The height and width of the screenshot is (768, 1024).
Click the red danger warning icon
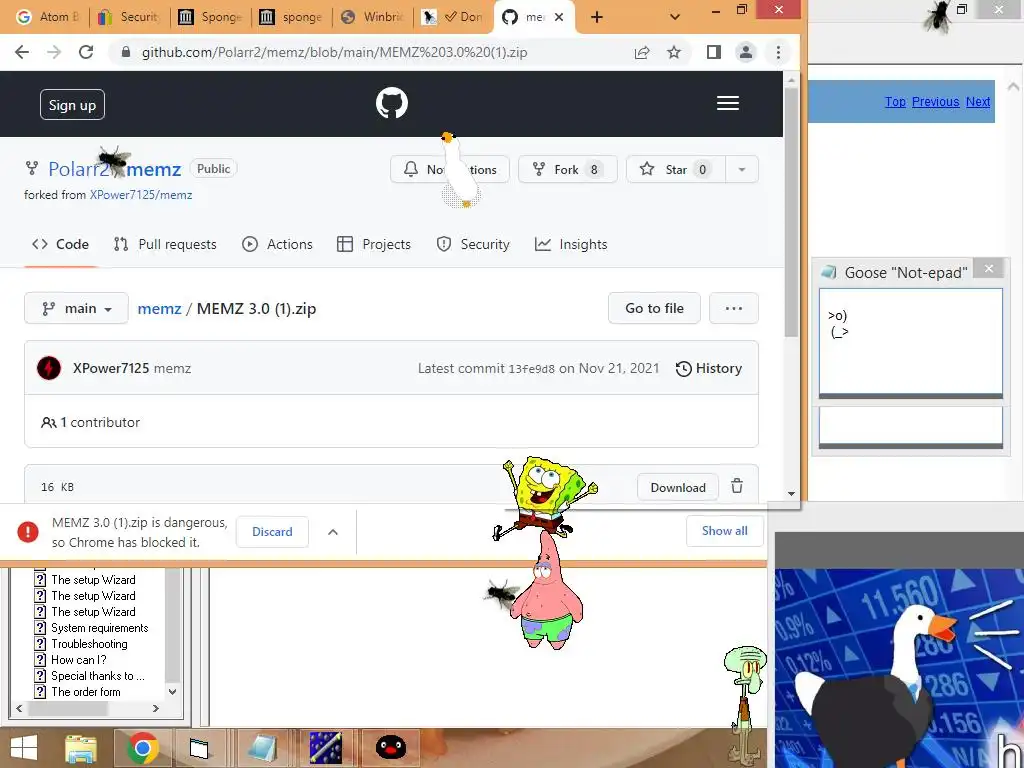click(27, 532)
